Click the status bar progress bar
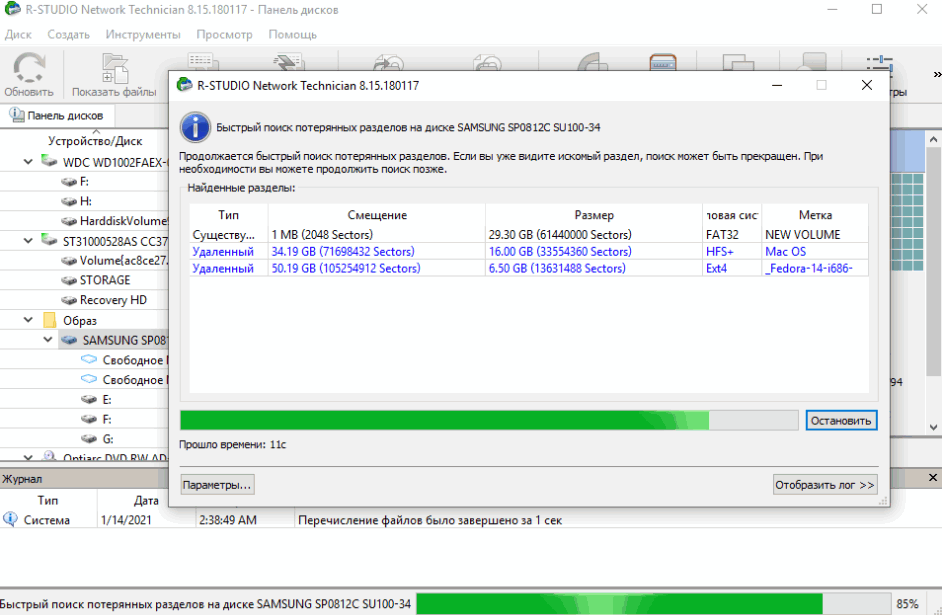This screenshot has height=615, width=942. tap(652, 604)
